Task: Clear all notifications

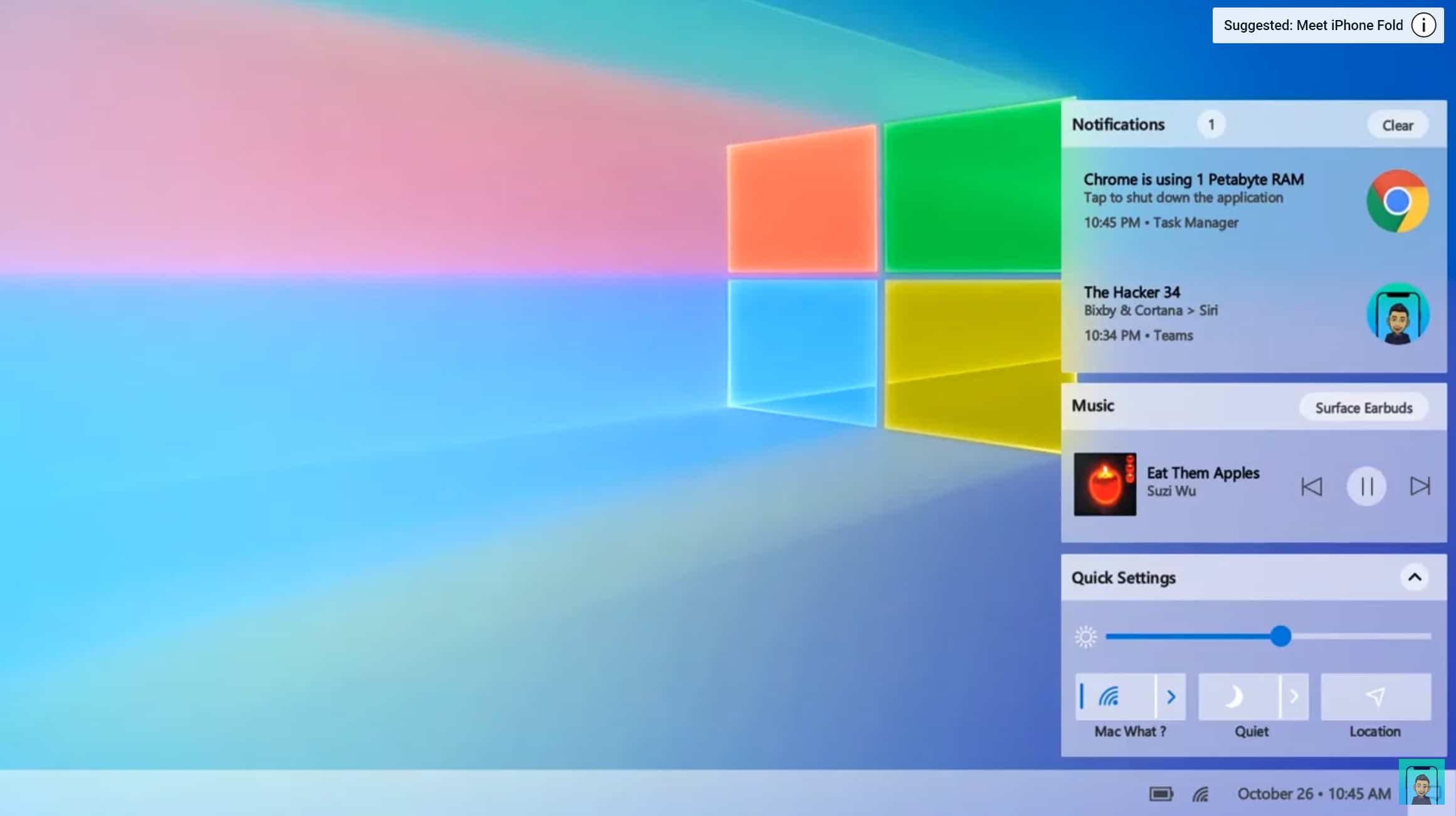Action: click(1398, 125)
